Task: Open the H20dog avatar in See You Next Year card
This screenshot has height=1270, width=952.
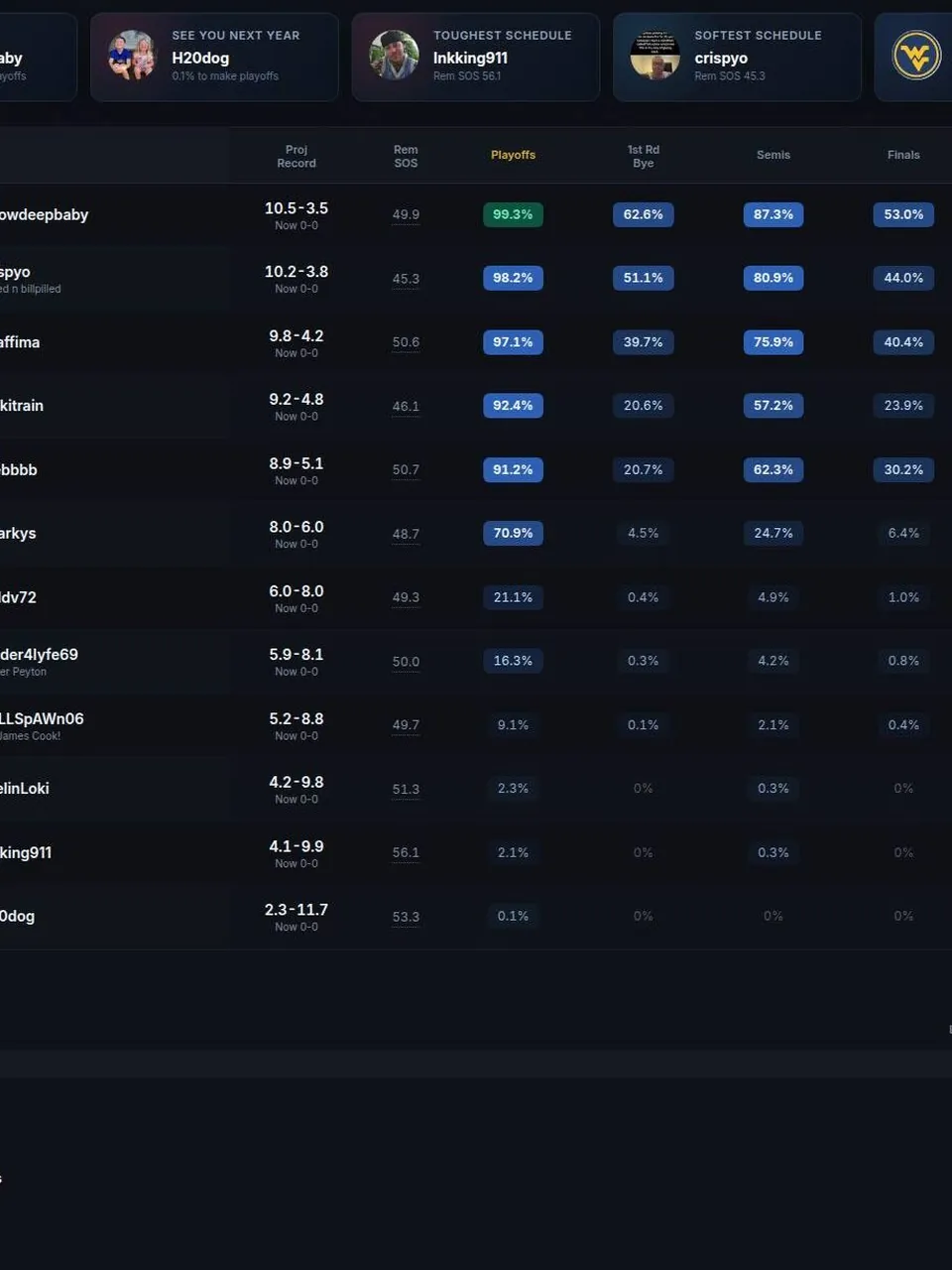Action: pos(132,55)
